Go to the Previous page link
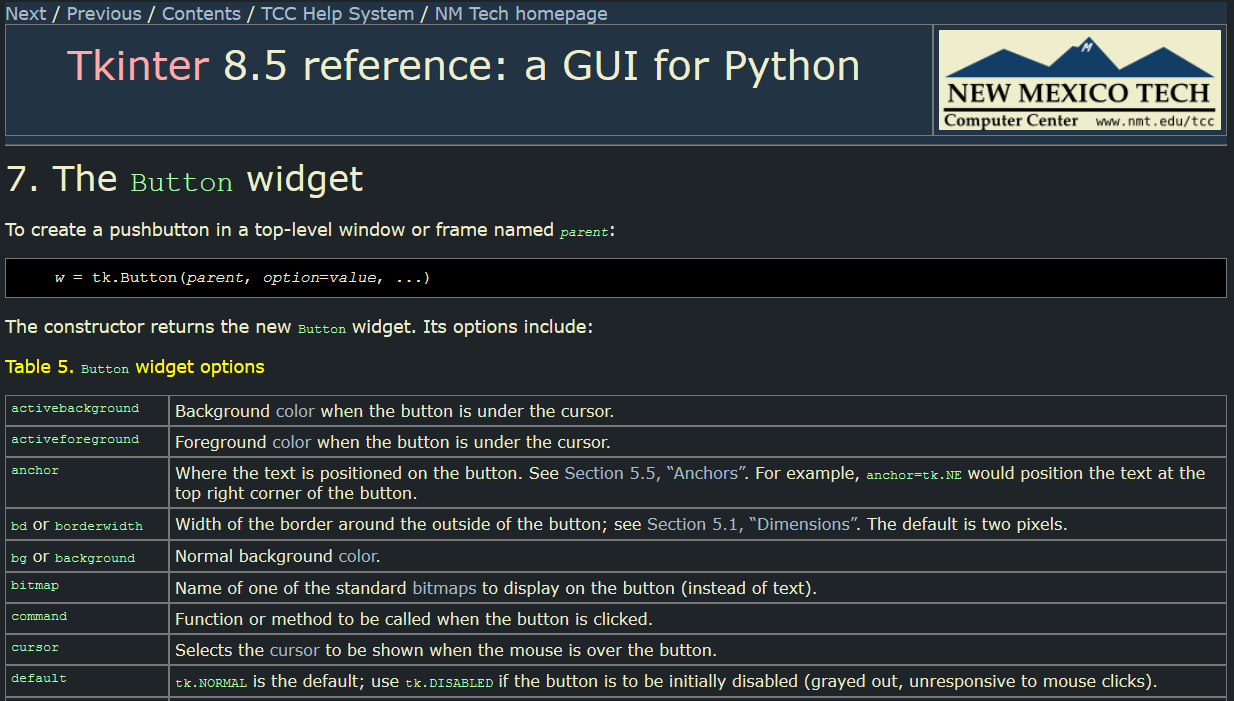The image size is (1234, 701). (x=104, y=14)
